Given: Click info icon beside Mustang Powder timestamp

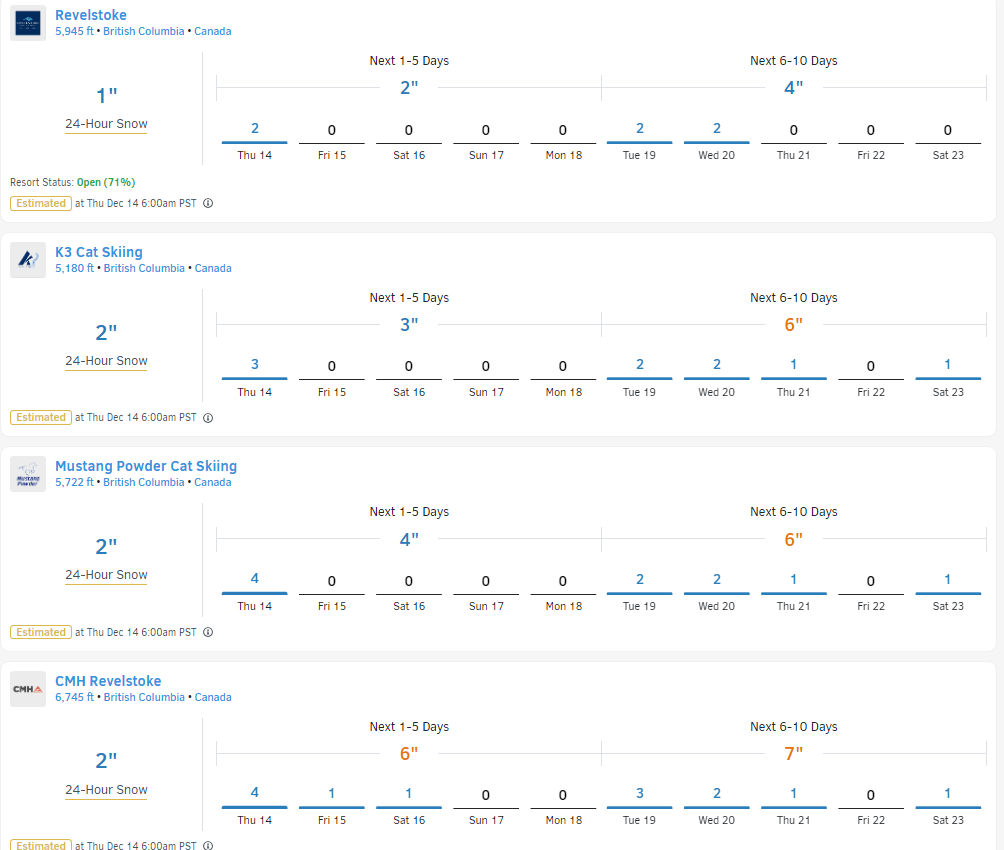Looking at the screenshot, I should point(208,632).
